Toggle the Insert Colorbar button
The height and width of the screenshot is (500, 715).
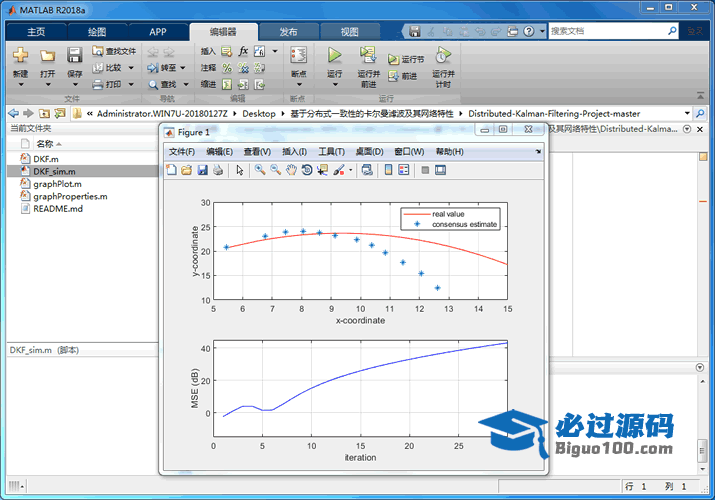coord(386,170)
